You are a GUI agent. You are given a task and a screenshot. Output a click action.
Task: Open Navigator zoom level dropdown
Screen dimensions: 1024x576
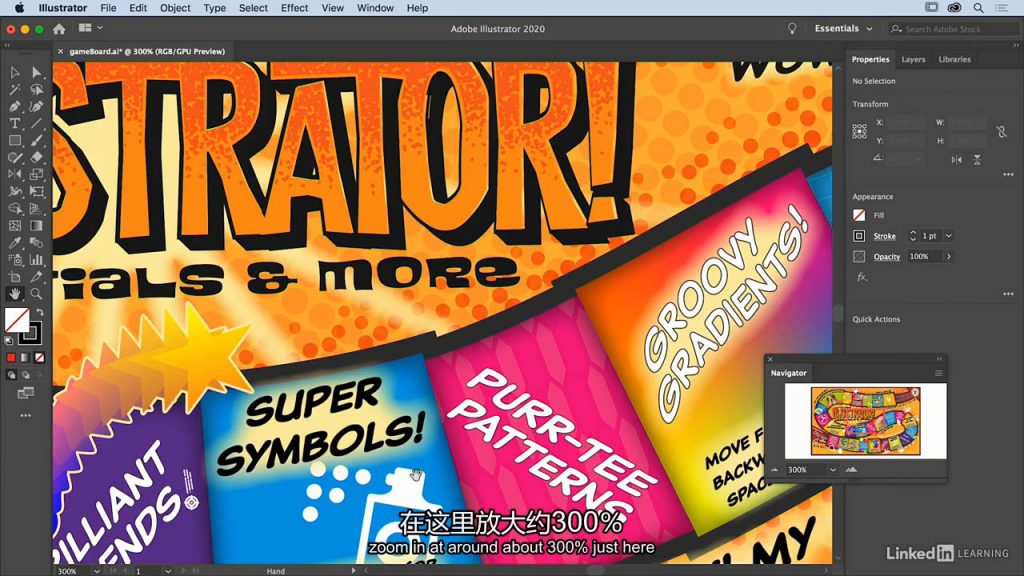pos(833,470)
